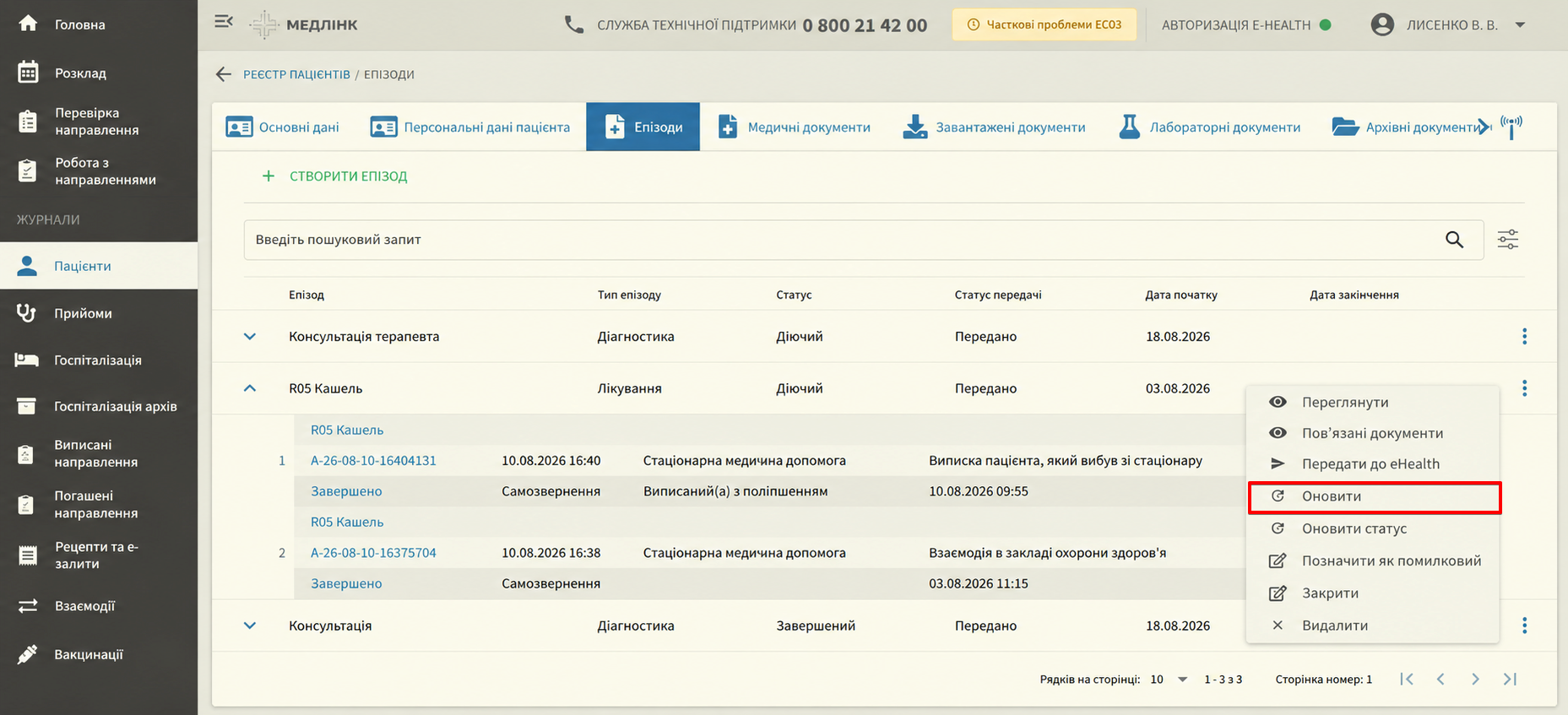Focus the Введіть пошуковий запит search field
Viewport: 1568px width, 715px height.
tap(844, 240)
